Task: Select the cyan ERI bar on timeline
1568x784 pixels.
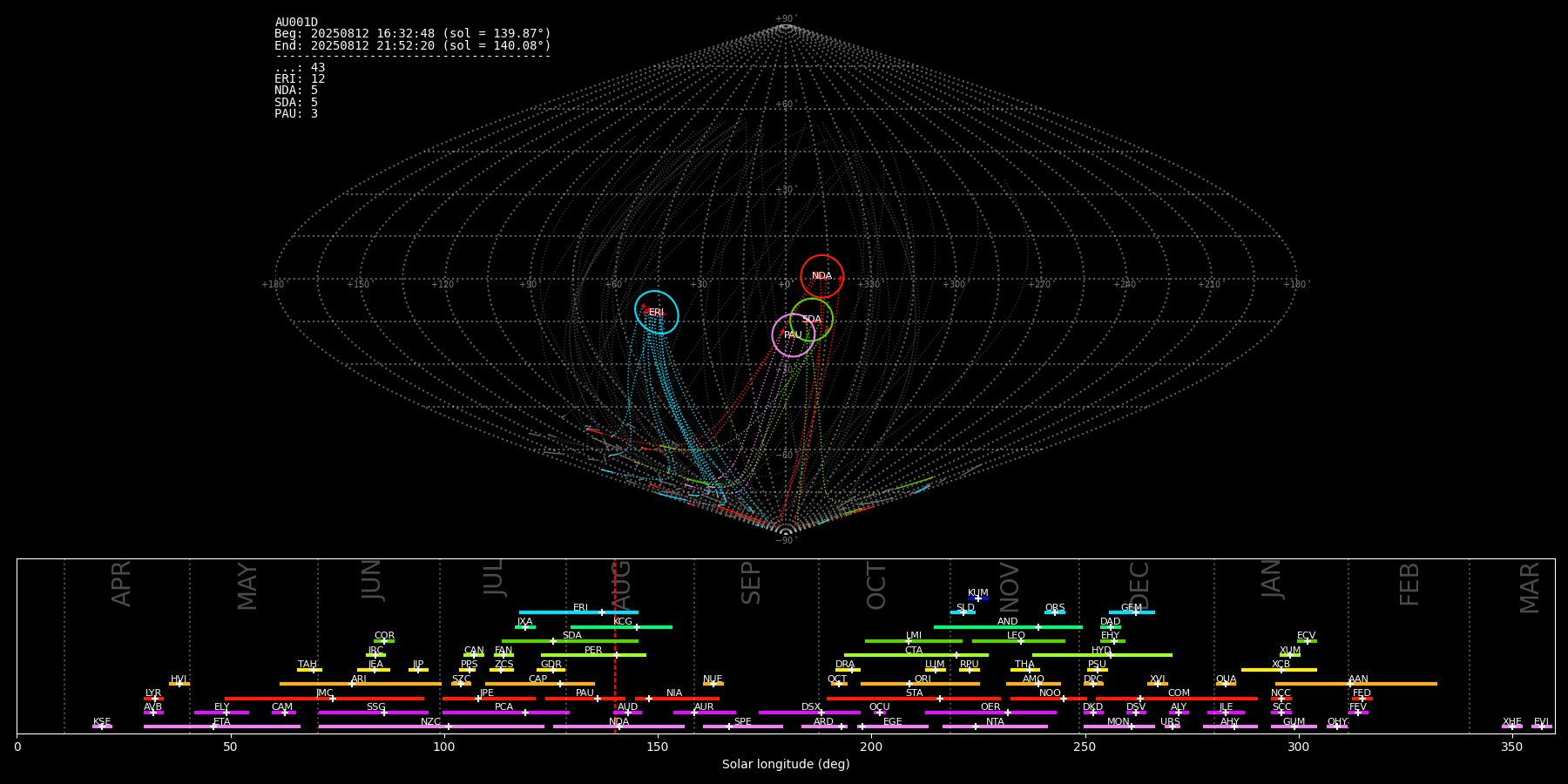Action: pos(578,612)
